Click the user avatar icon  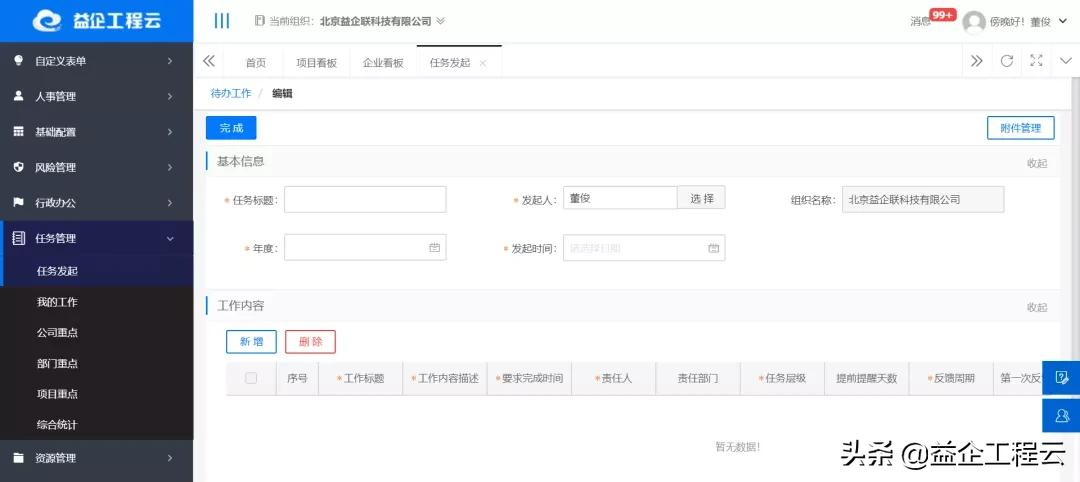973,22
